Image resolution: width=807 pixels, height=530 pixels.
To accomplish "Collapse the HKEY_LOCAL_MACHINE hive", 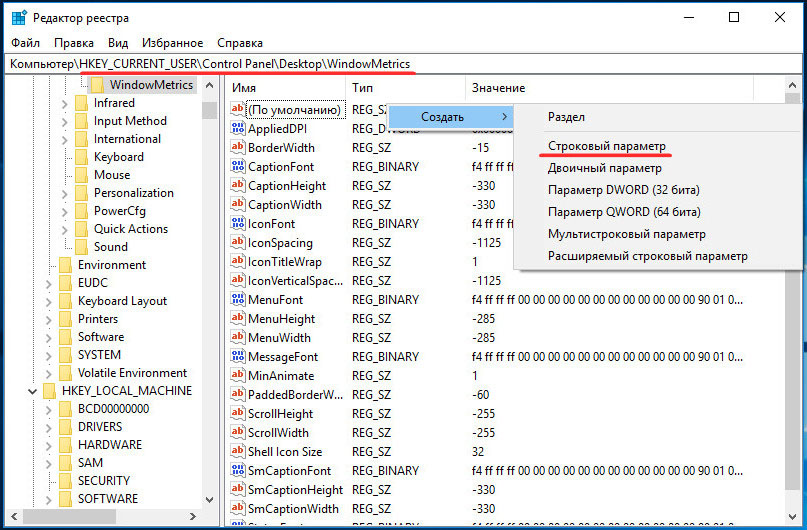I will click(x=32, y=392).
